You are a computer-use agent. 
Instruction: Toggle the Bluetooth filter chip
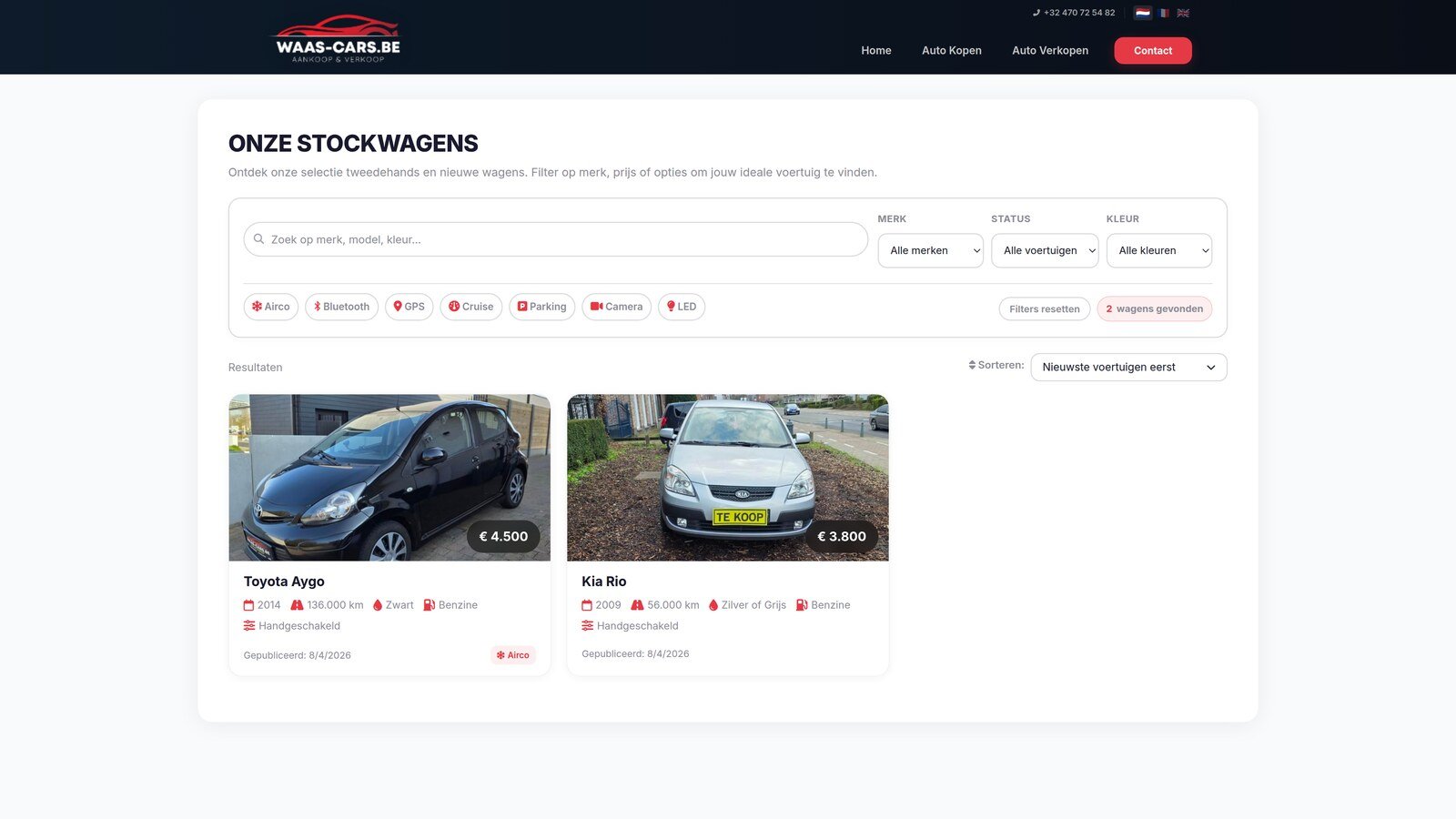(342, 307)
